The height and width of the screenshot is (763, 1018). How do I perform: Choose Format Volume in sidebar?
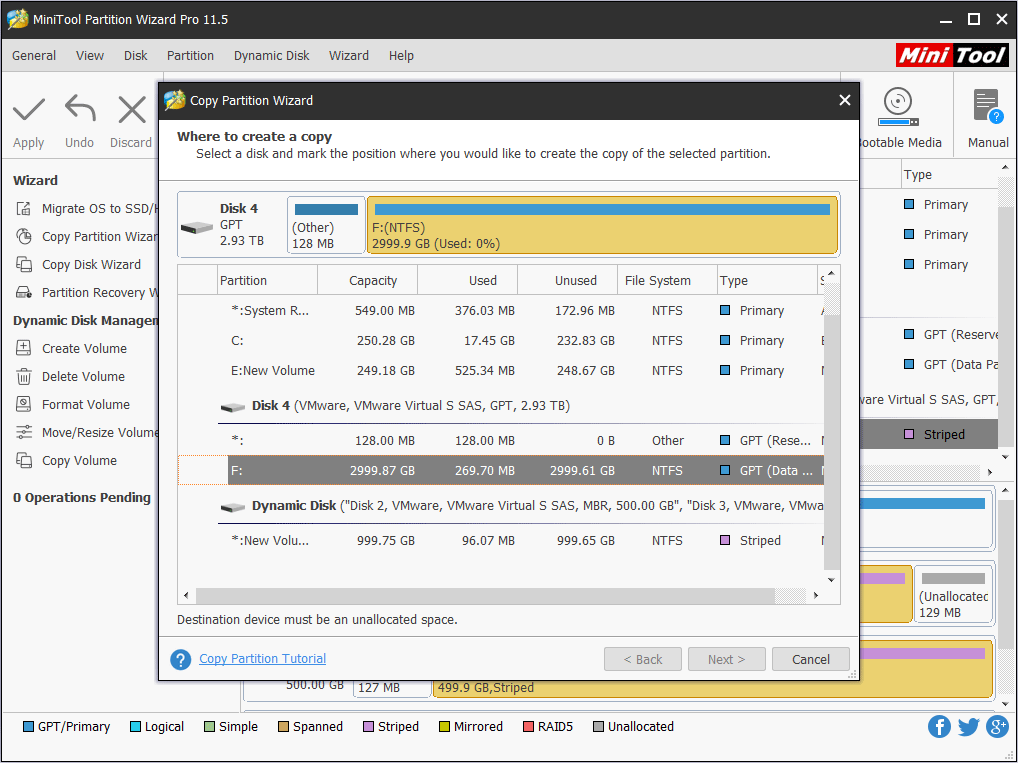(x=72, y=404)
